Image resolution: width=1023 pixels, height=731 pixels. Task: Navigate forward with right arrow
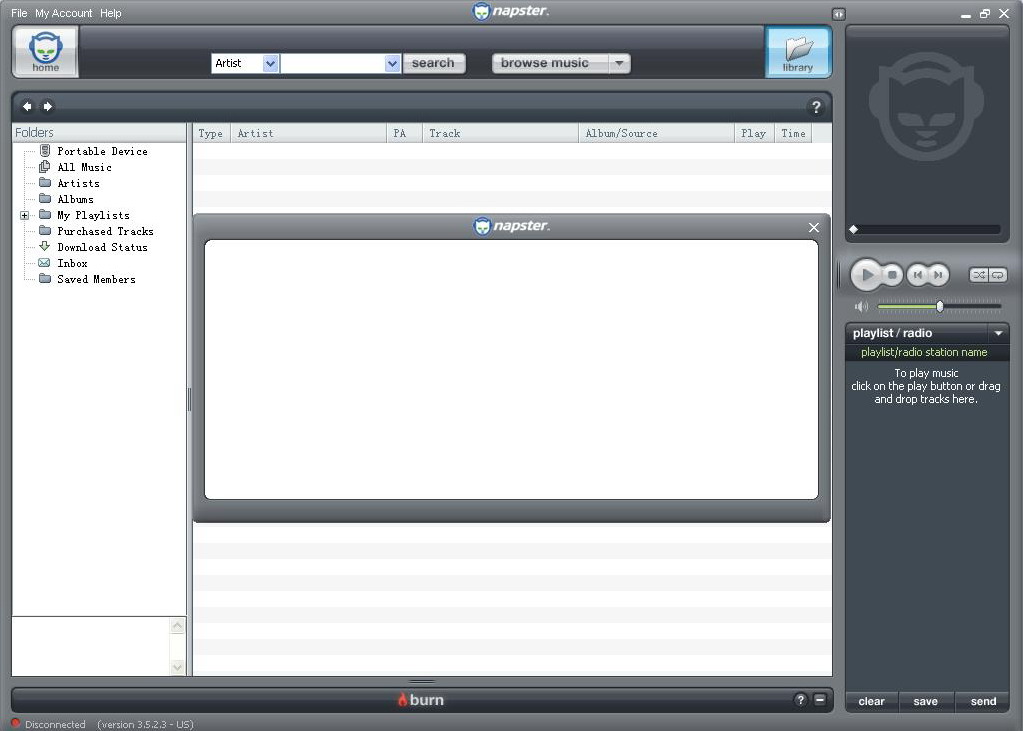[48, 106]
